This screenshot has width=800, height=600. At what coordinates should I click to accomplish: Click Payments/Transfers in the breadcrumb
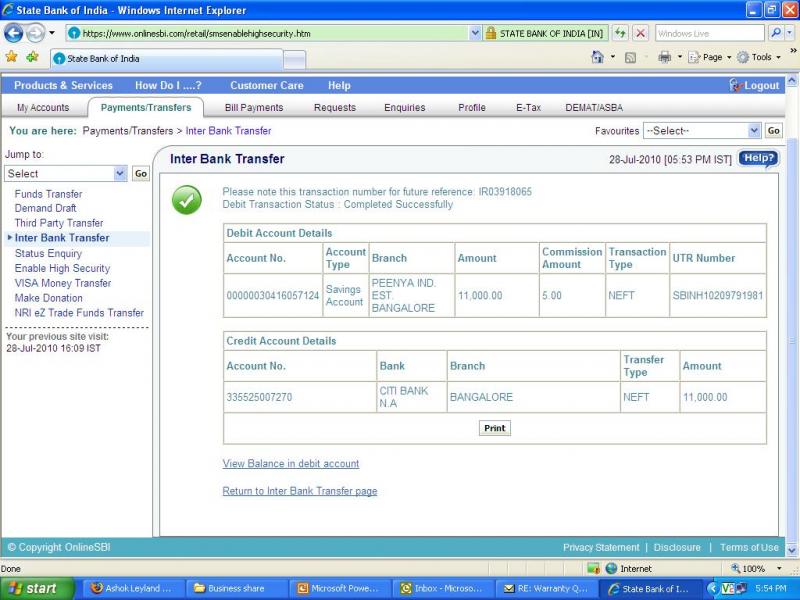[128, 131]
